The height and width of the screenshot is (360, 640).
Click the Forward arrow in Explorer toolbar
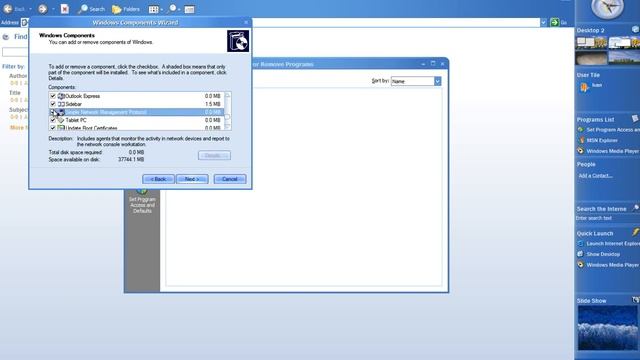pyautogui.click(x=42, y=9)
